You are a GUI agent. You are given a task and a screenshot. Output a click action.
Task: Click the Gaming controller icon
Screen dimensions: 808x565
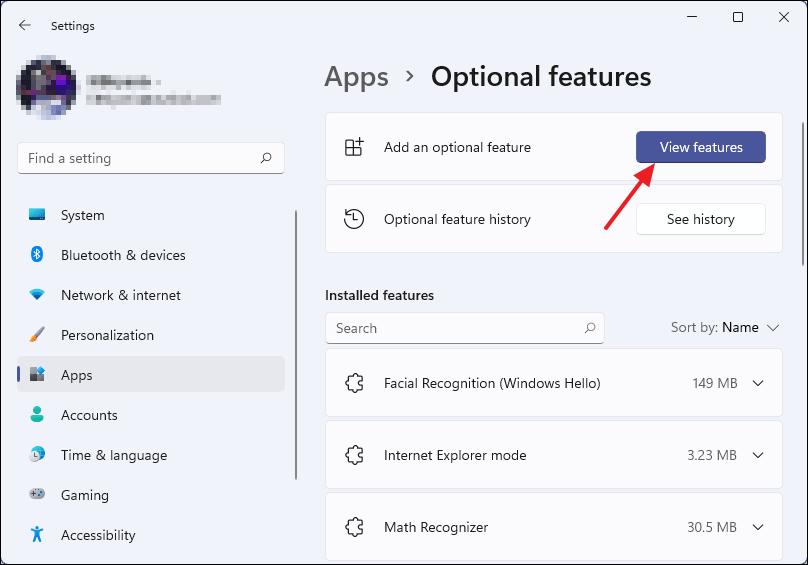click(x=37, y=495)
